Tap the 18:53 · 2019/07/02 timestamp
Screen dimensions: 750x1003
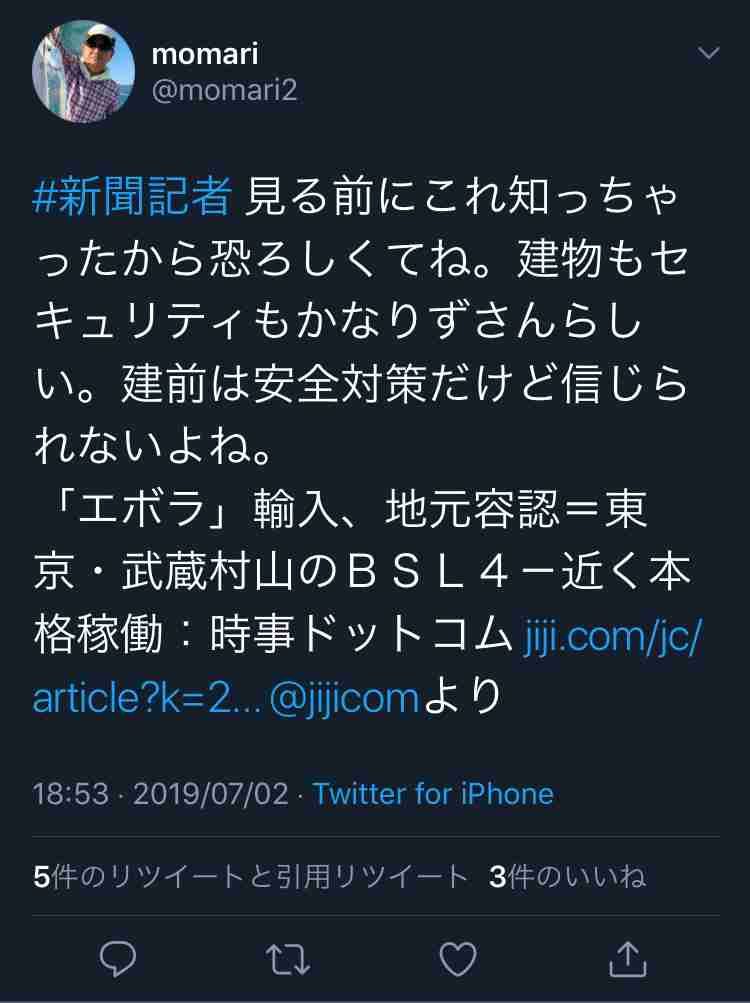coord(161,794)
